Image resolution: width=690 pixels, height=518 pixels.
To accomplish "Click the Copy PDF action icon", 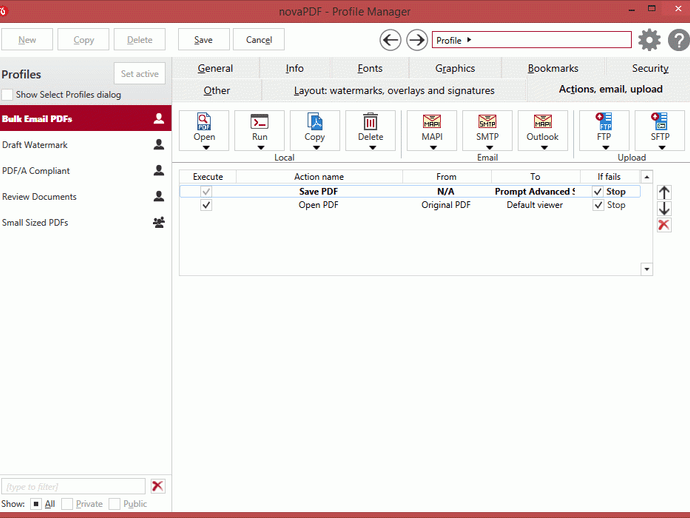I will pyautogui.click(x=315, y=121).
